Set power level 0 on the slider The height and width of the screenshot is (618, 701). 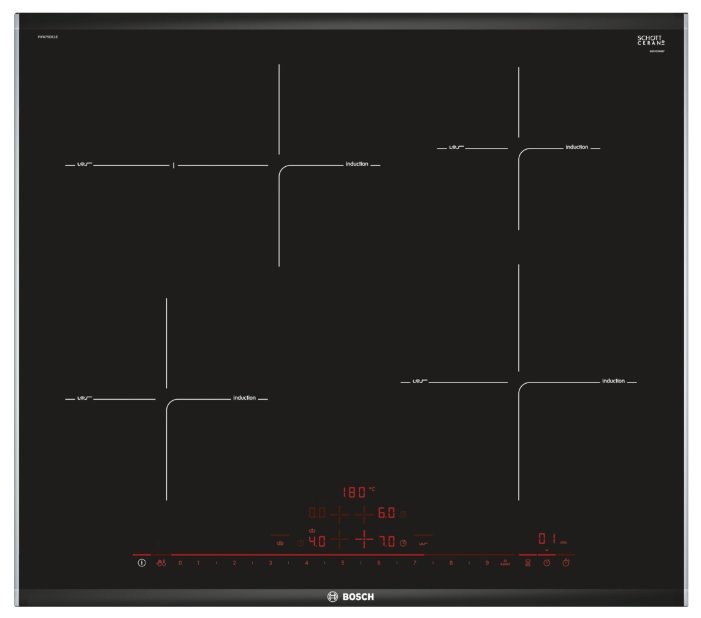pyautogui.click(x=180, y=564)
